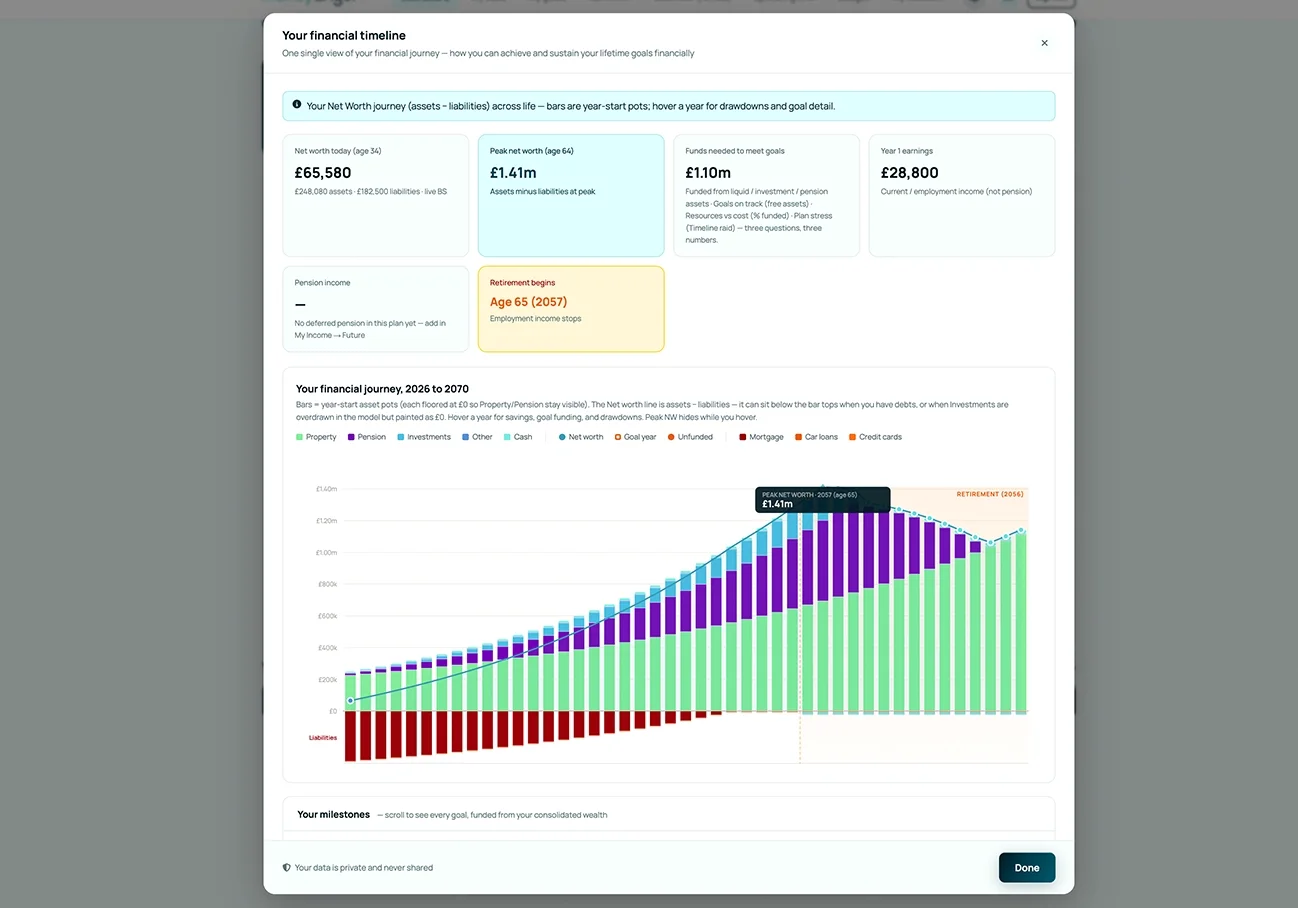Image resolution: width=1298 pixels, height=908 pixels.
Task: Click the first net worth line point
Action: (350, 700)
